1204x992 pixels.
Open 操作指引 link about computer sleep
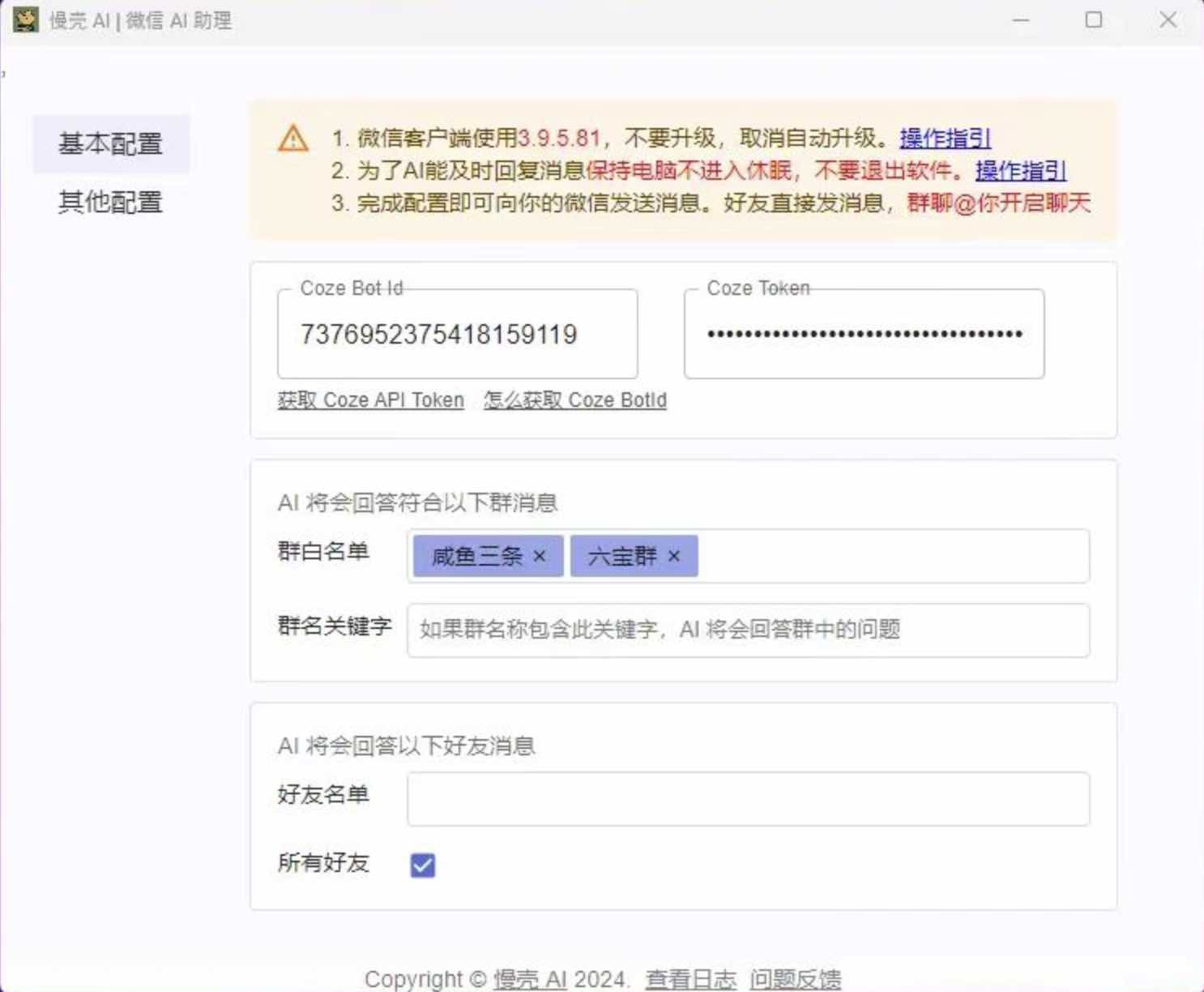click(1020, 170)
